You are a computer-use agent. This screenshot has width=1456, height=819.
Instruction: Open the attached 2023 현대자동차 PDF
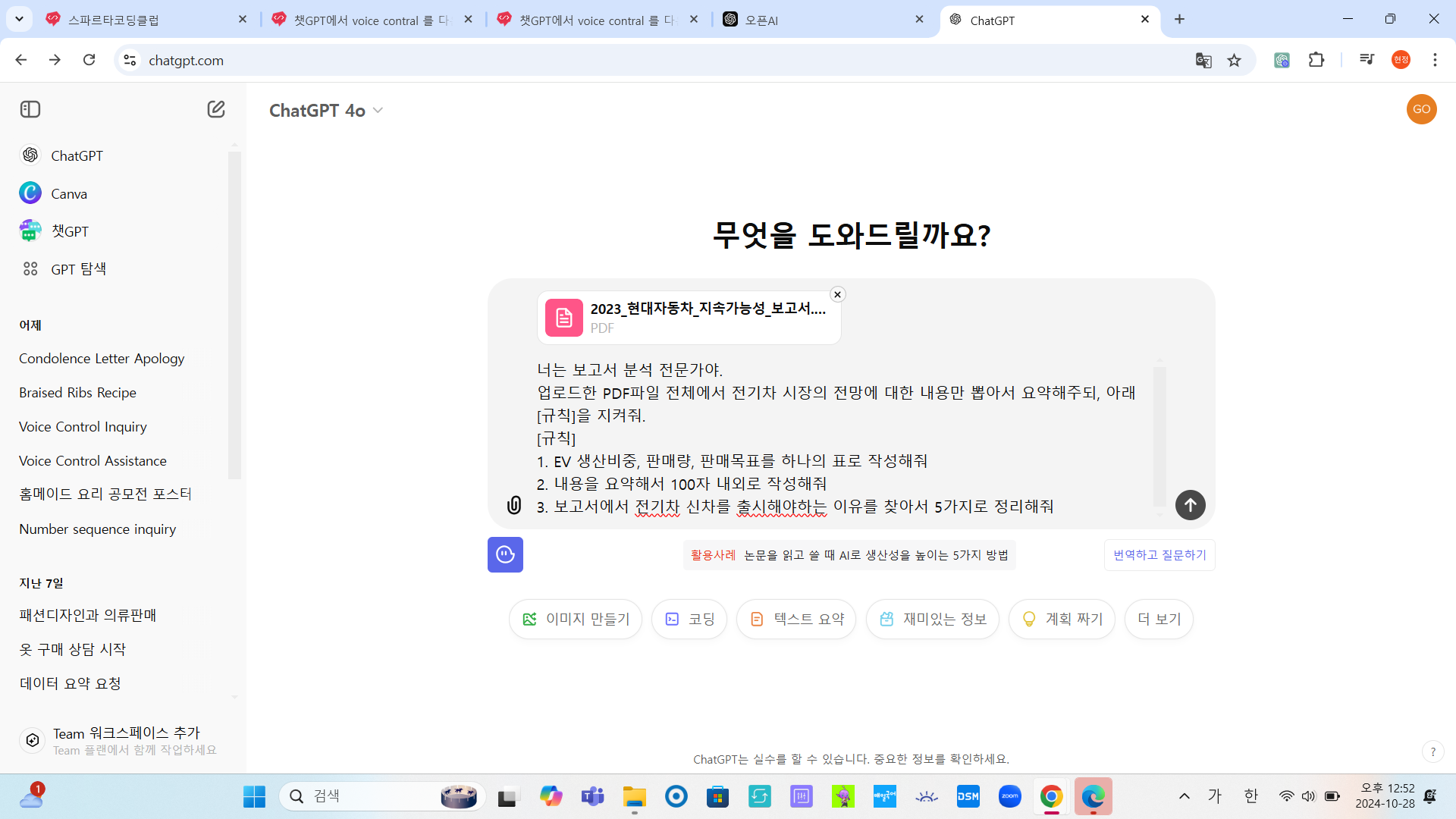pyautogui.click(x=689, y=318)
